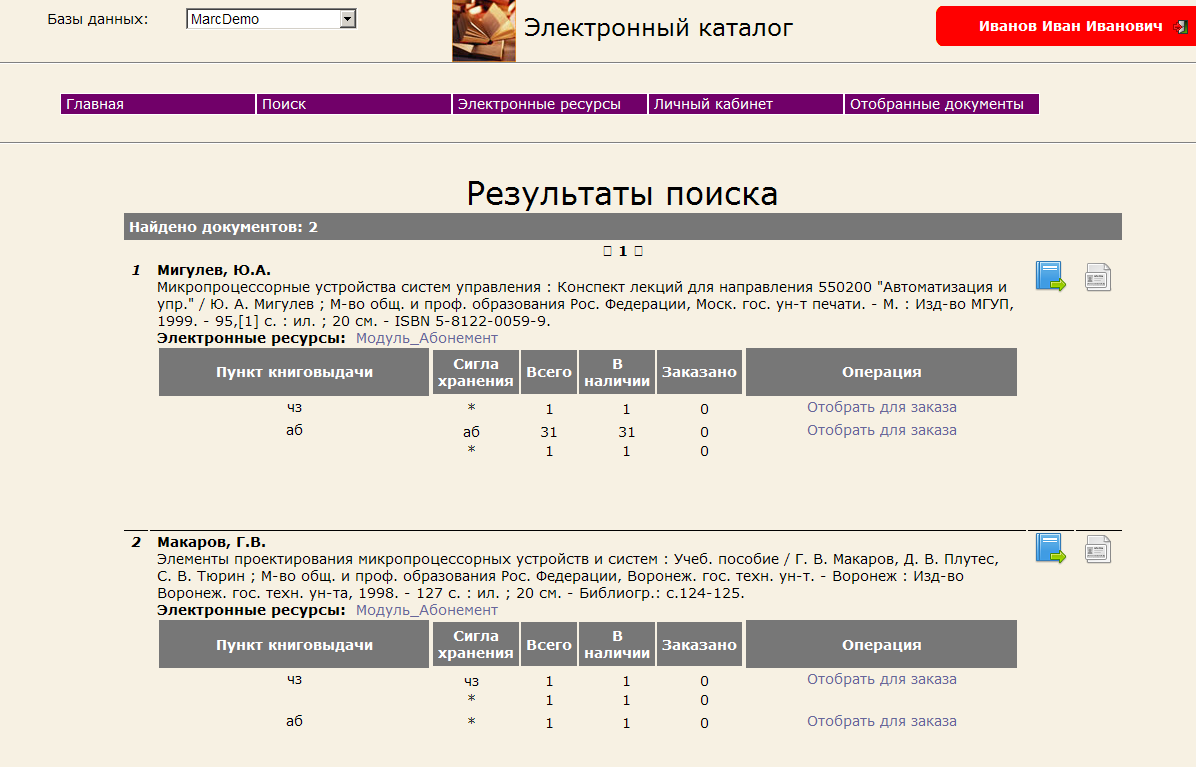Click Отобрать для заказа in Макаров аб row
This screenshot has width=1196, height=767.
point(882,721)
